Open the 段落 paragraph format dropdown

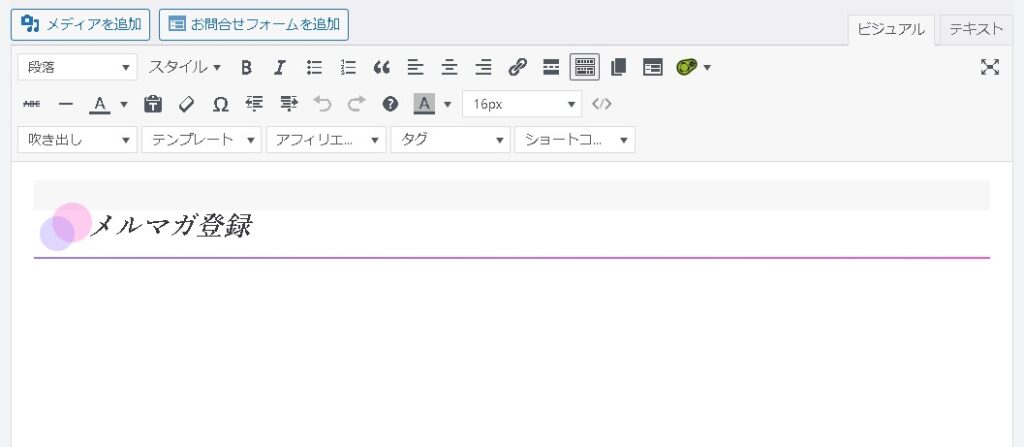point(77,67)
